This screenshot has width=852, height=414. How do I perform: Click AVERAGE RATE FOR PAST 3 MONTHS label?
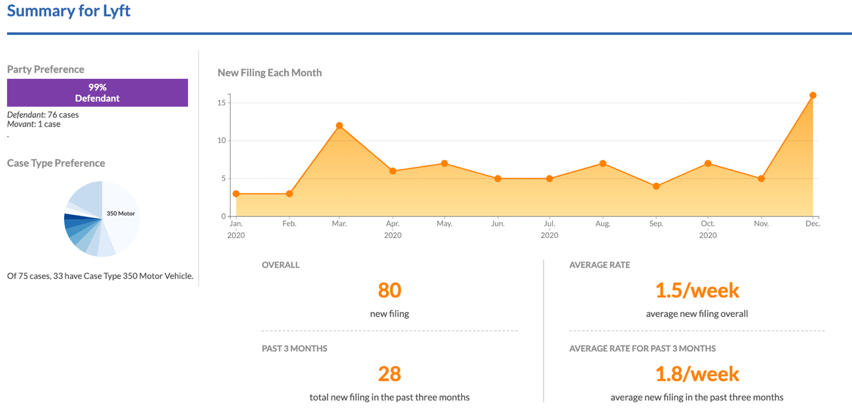point(642,348)
